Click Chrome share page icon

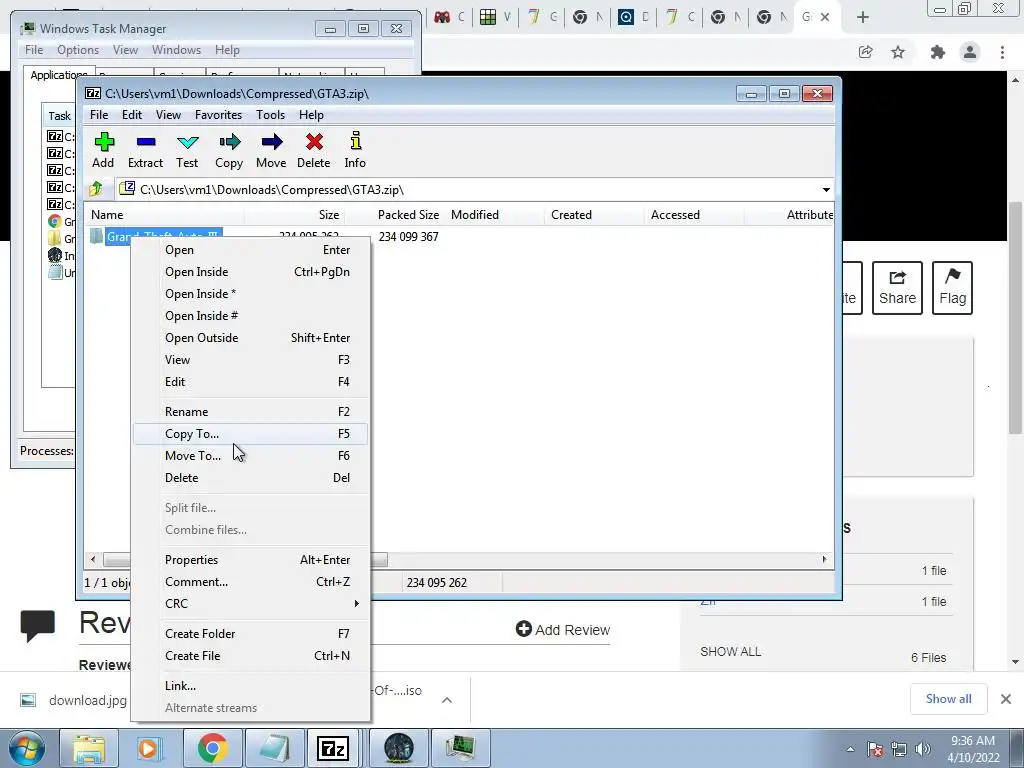tap(866, 52)
